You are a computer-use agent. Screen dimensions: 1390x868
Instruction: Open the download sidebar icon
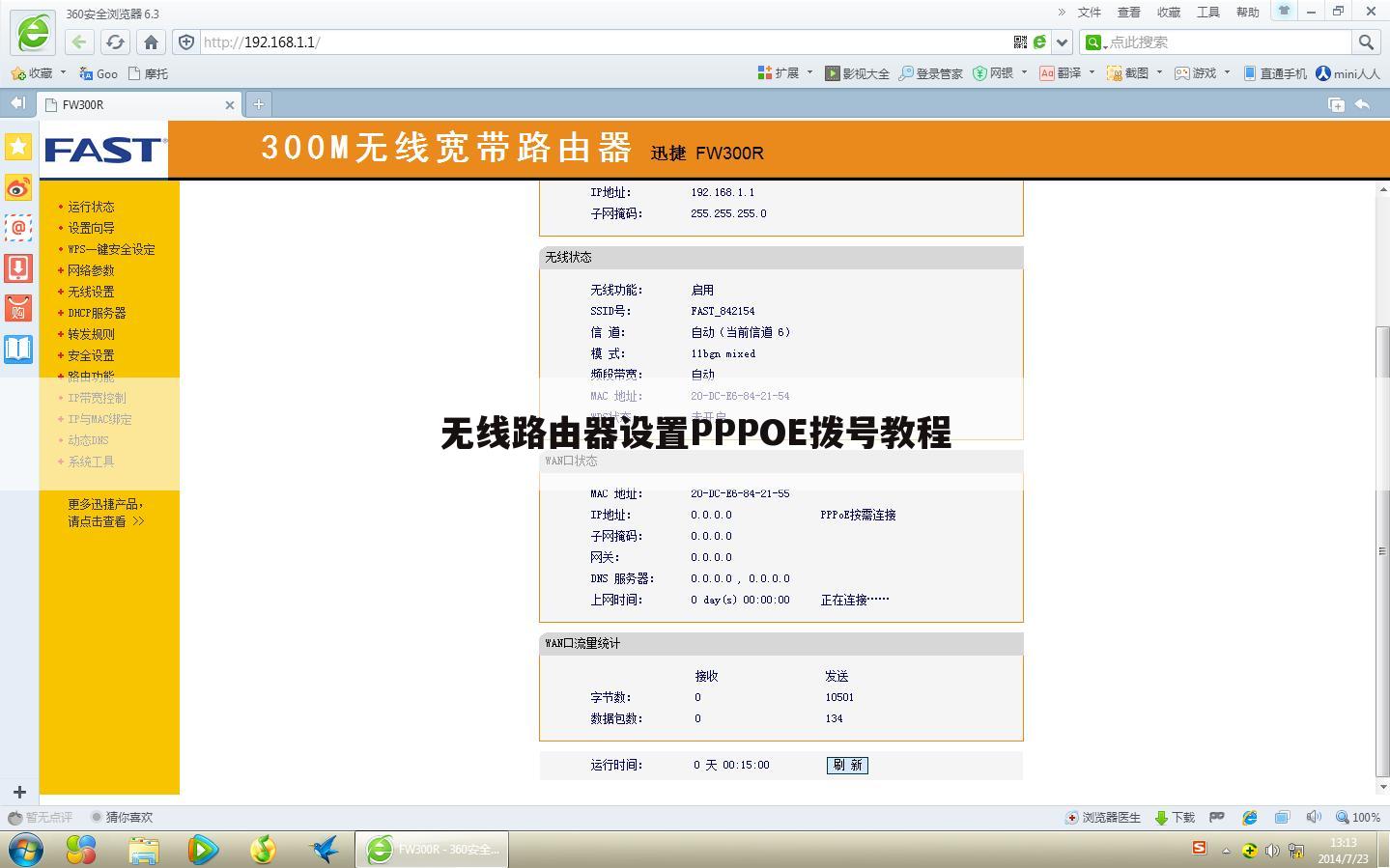click(18, 268)
